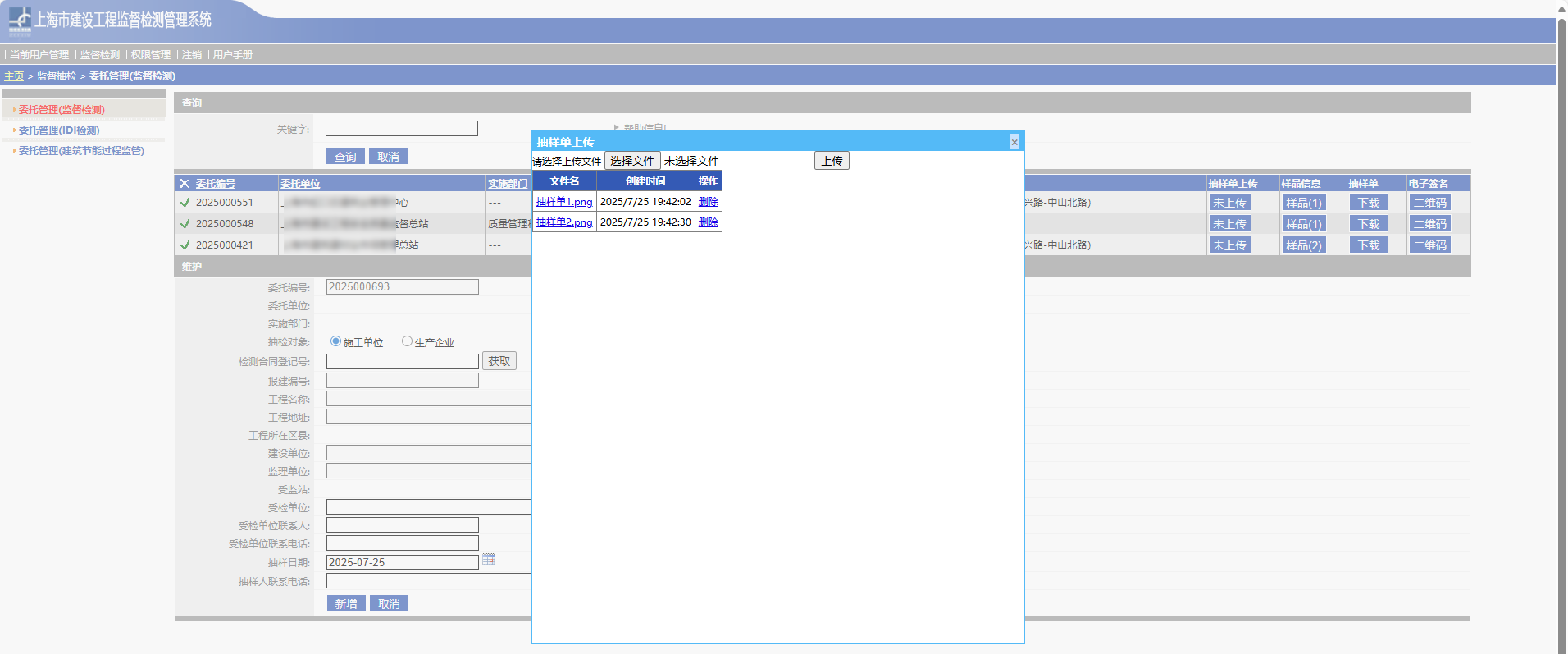The height and width of the screenshot is (654, 1568).
Task: Click the calendar icon beside 抽样日期
Action: (489, 560)
